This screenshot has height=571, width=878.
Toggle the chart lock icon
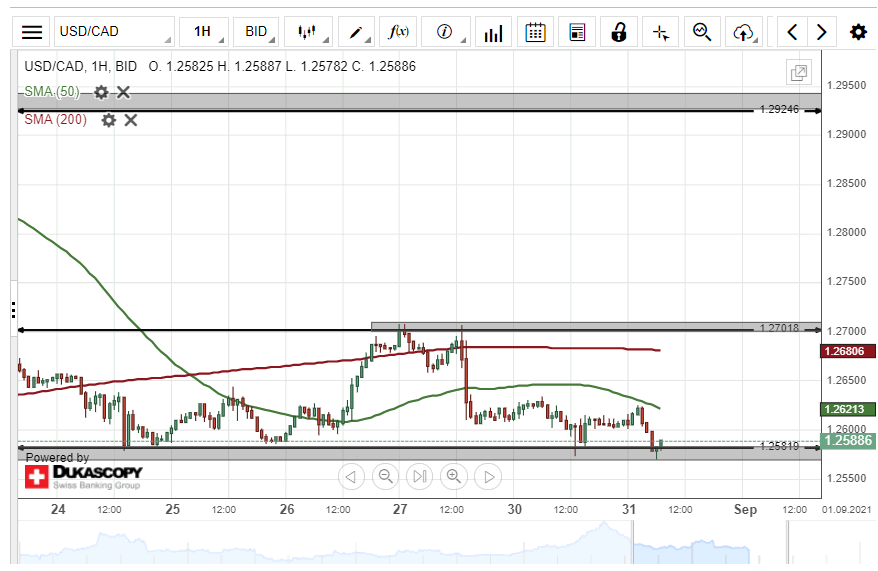(x=618, y=32)
